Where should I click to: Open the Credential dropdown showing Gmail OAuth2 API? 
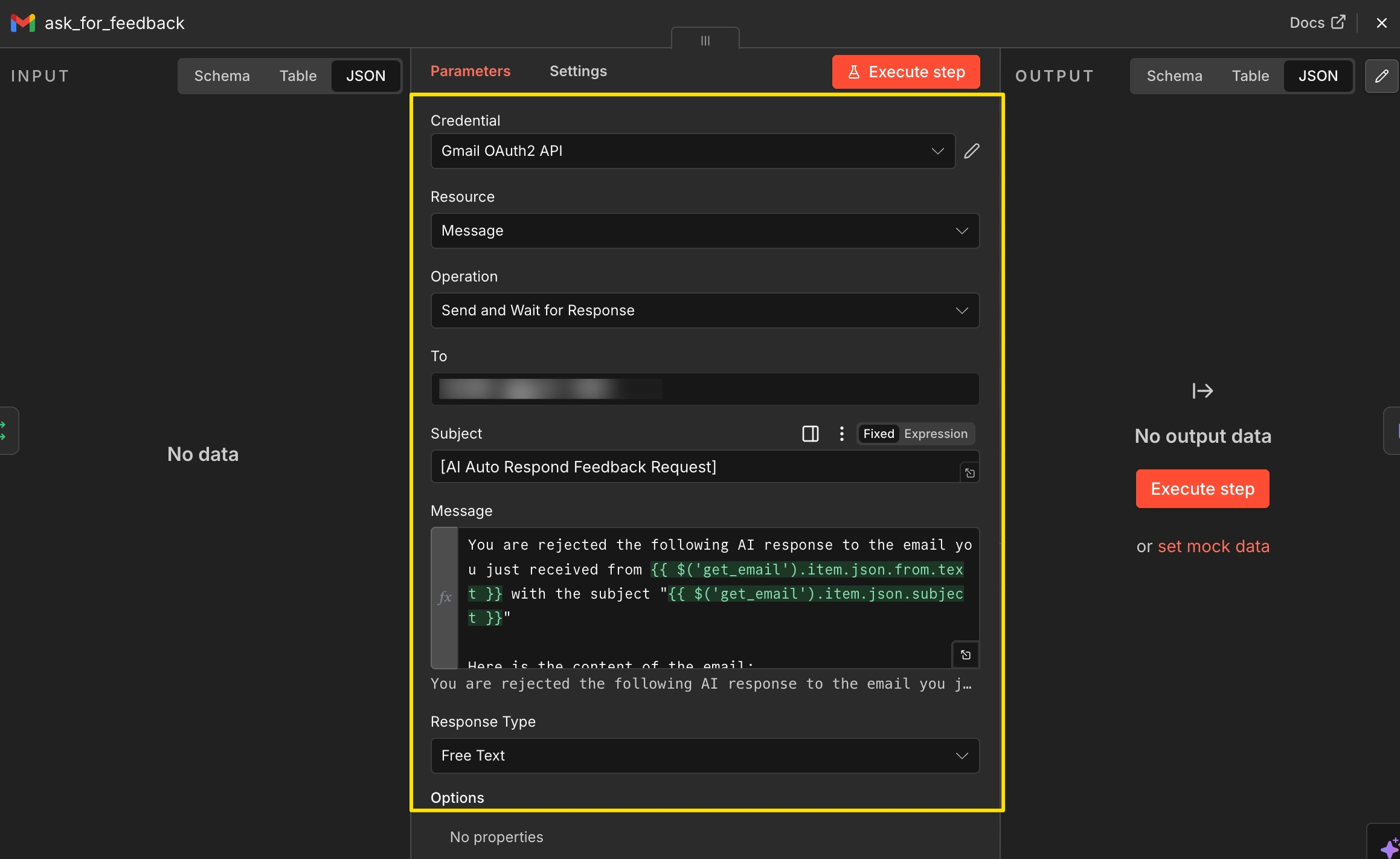(x=693, y=151)
